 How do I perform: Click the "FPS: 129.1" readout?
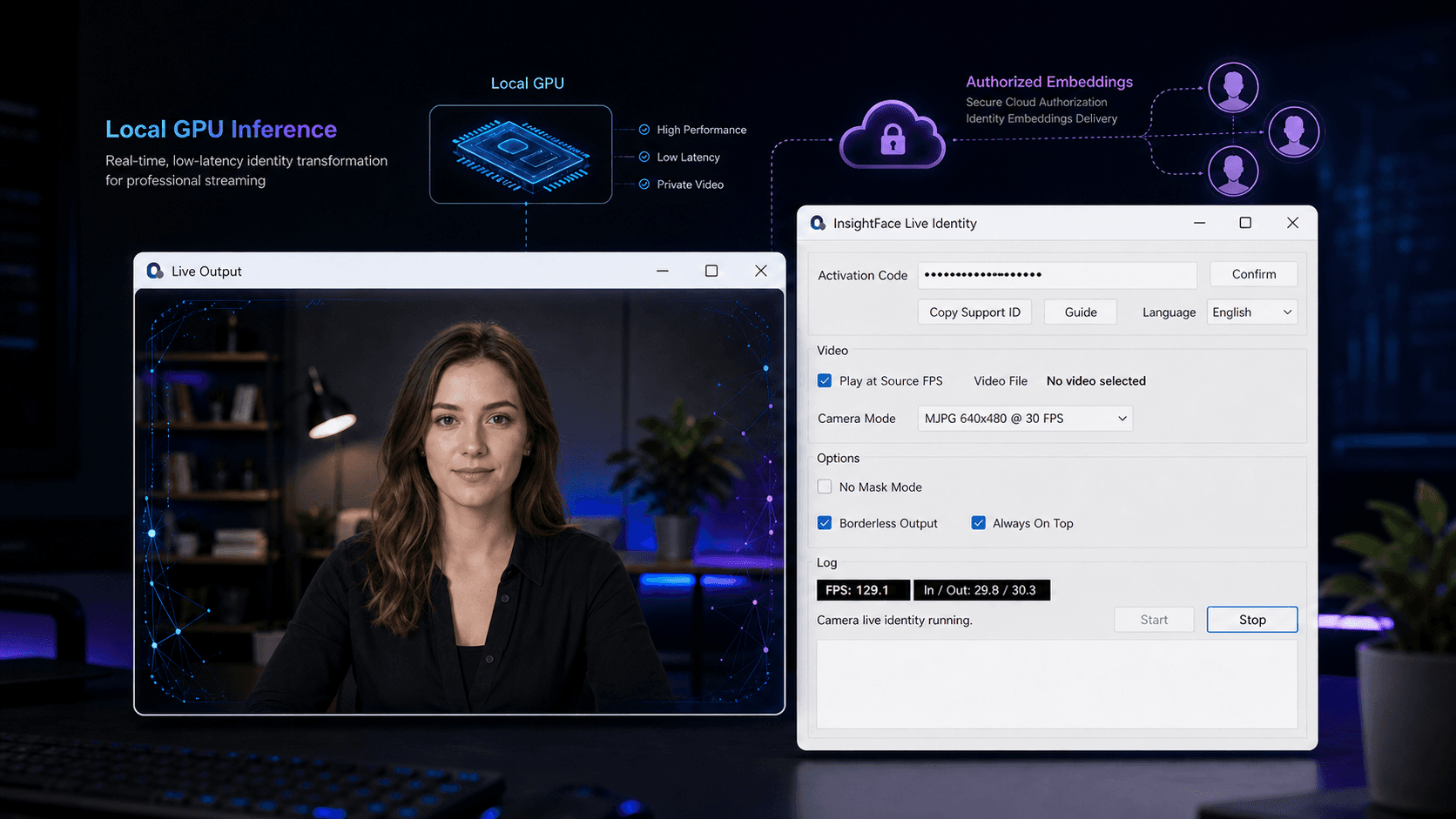tap(863, 590)
